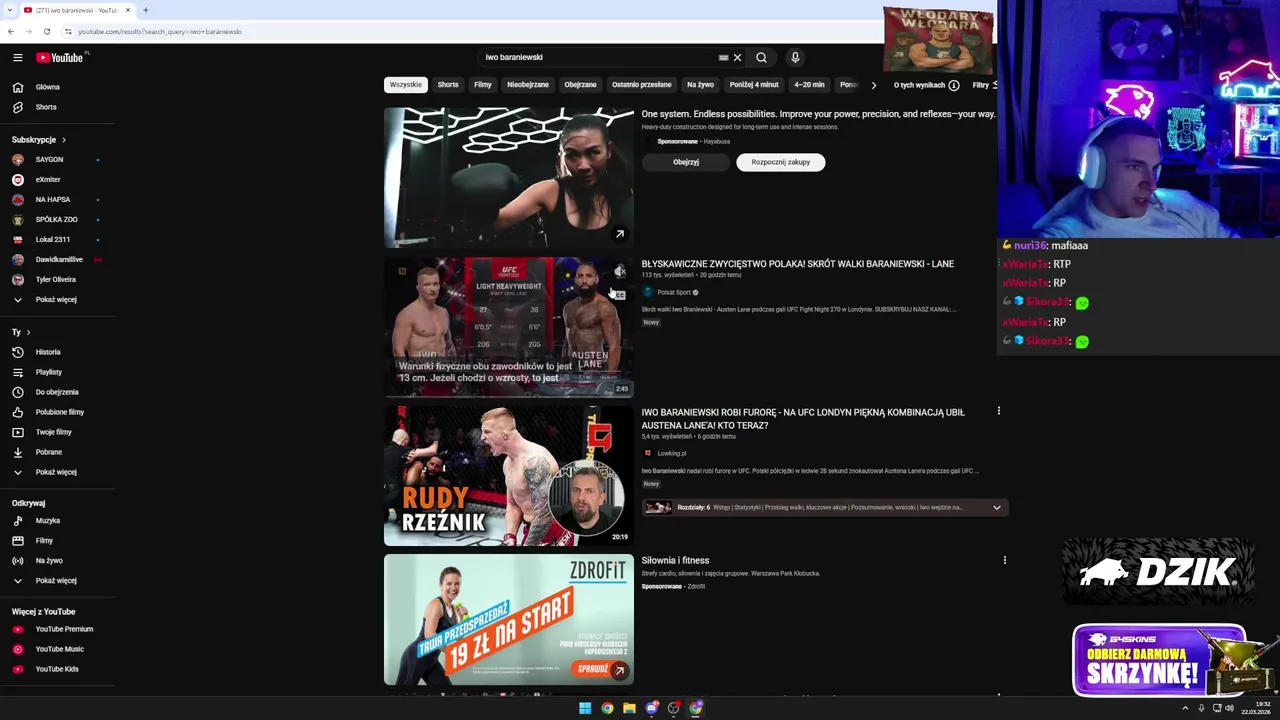1280x720 pixels.
Task: Open the RUDY RZEŹNIK video thumbnail
Action: (509, 475)
